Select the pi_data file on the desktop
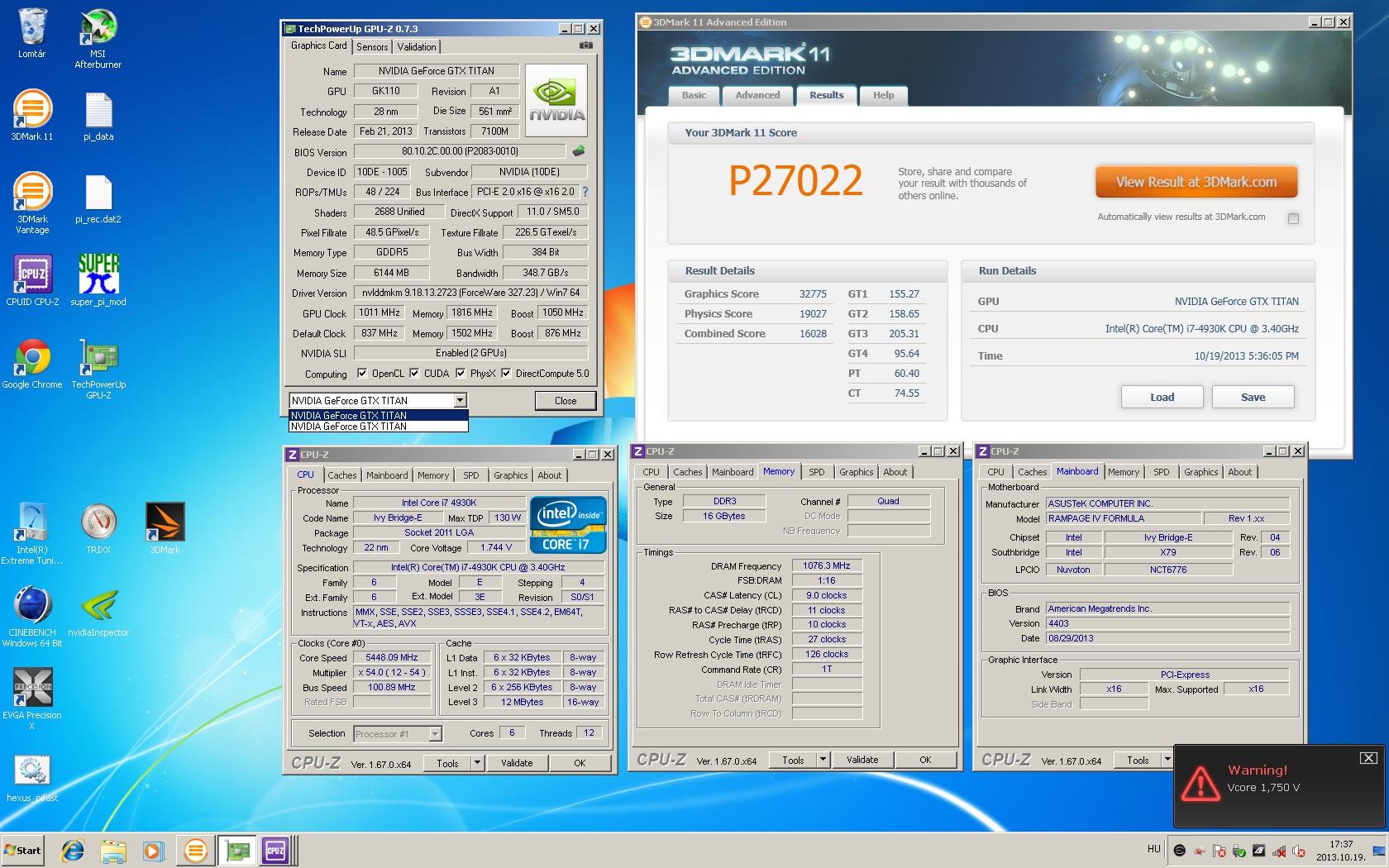The width and height of the screenshot is (1389, 868). 98,116
